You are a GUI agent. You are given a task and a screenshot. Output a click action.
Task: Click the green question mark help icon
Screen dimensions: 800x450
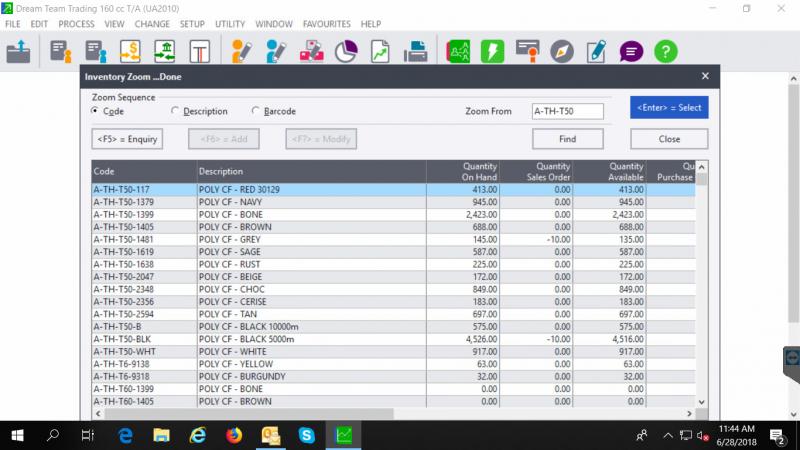(666, 51)
